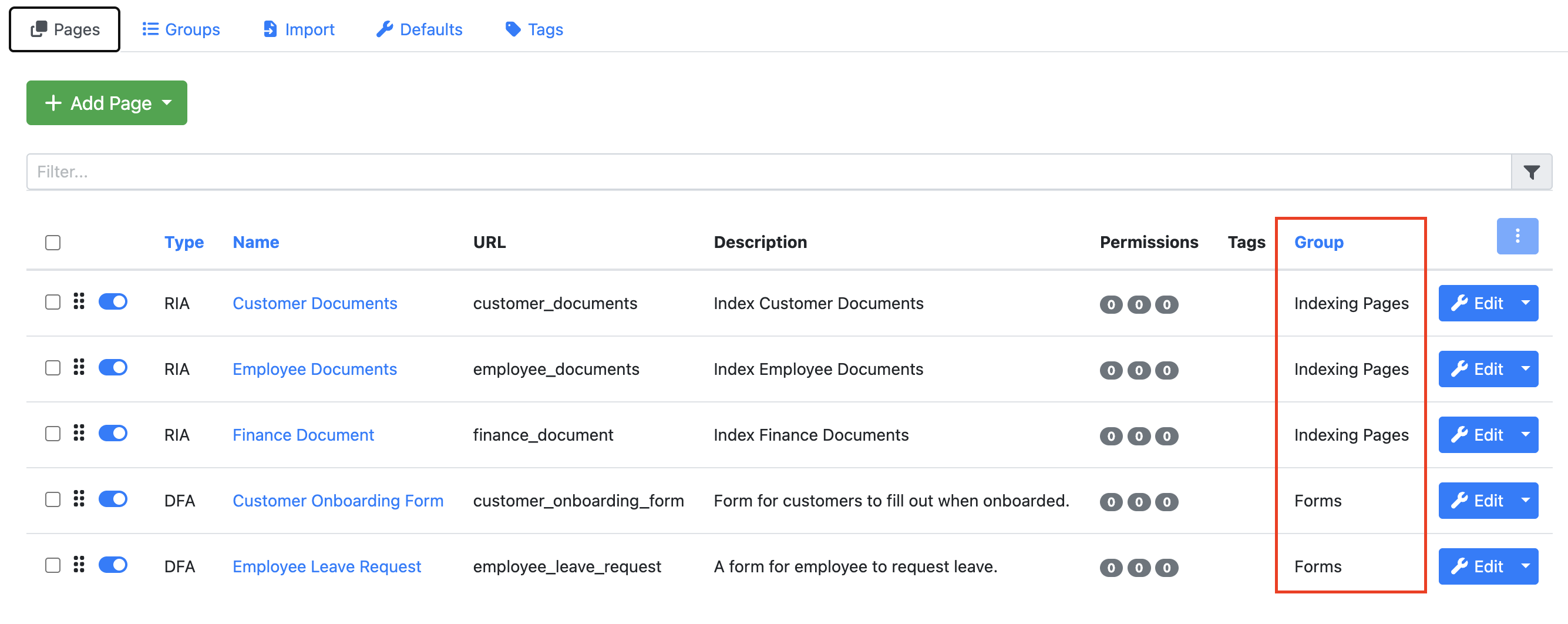Click first permission badge for Customer Onboarding Form
Image resolution: width=1568 pixels, height=624 pixels.
(x=1111, y=502)
